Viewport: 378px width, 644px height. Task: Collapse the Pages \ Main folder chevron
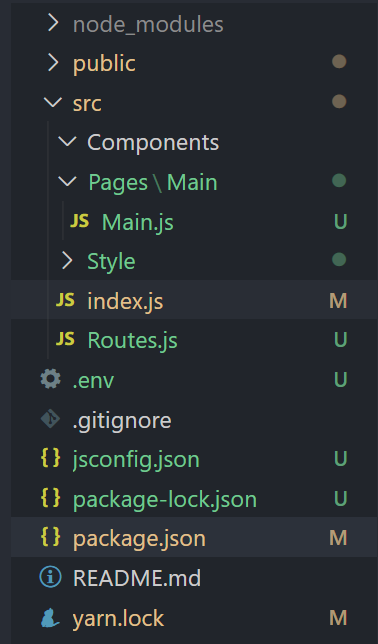click(67, 182)
